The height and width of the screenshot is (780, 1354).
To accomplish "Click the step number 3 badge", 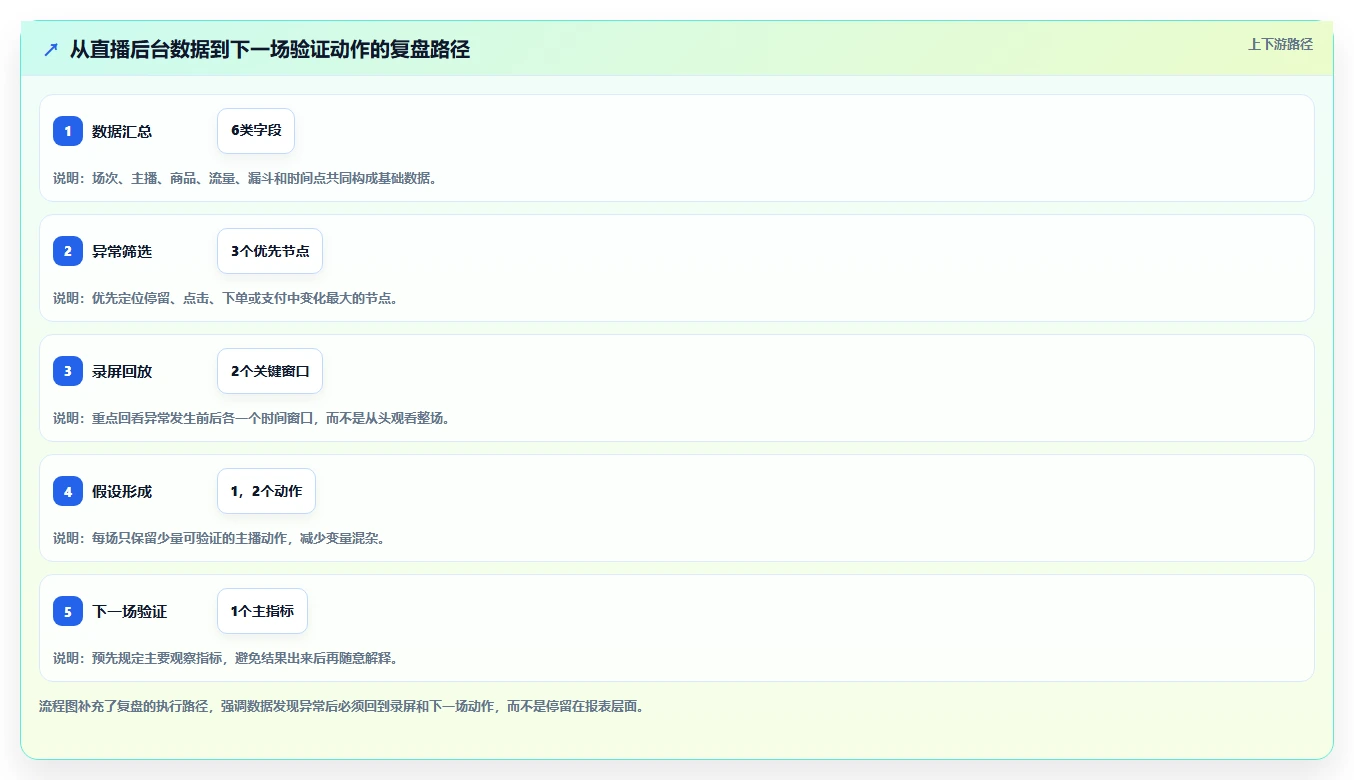I will 68,371.
